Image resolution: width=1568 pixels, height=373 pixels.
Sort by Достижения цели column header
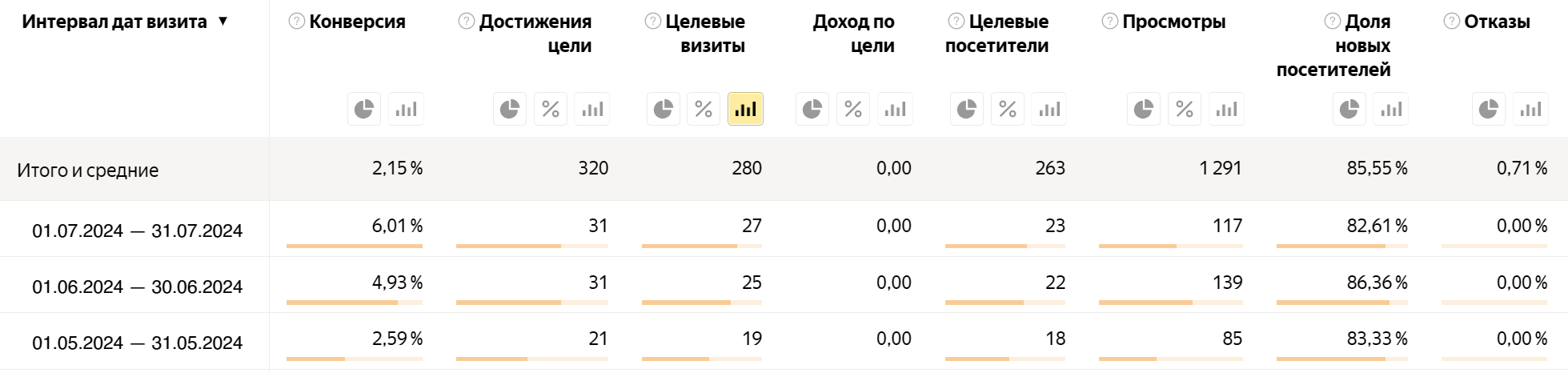coord(535,34)
